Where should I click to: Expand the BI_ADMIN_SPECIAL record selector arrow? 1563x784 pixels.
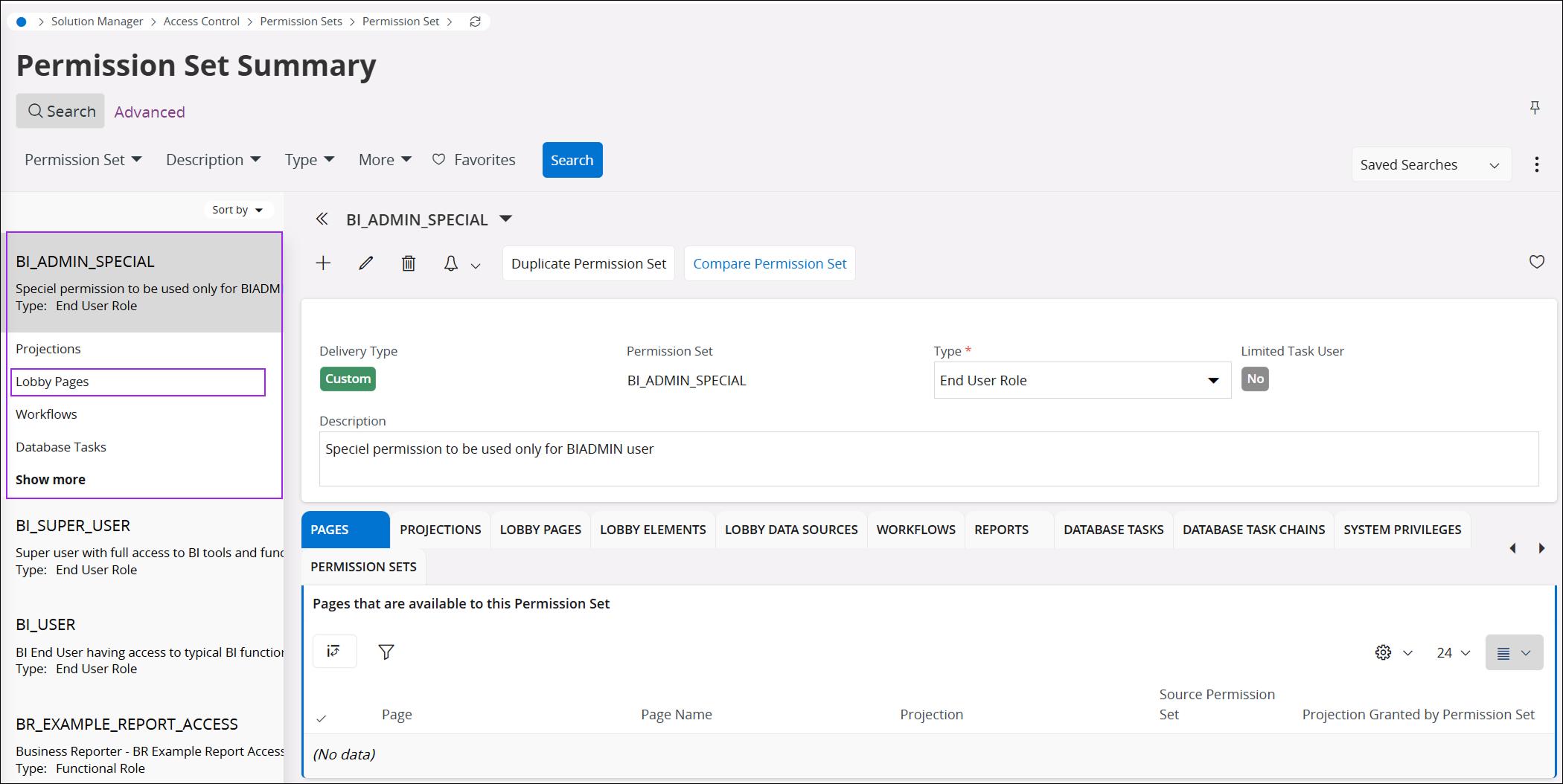tap(506, 219)
